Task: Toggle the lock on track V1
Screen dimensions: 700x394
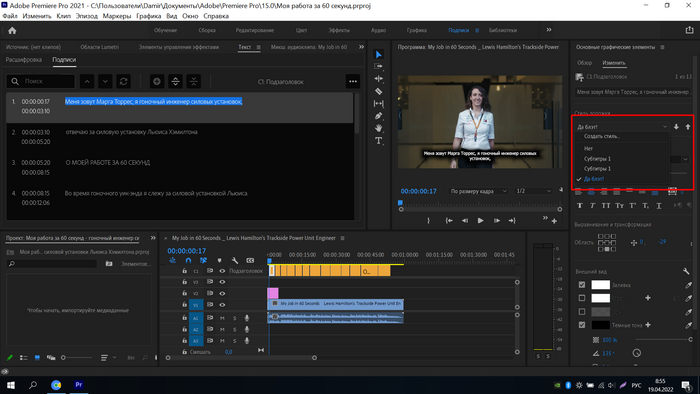Action: coord(184,305)
